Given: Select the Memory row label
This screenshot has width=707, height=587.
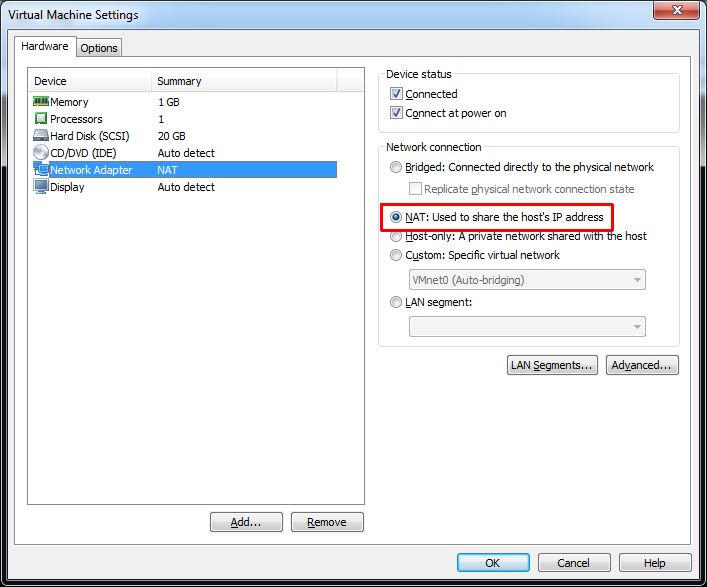Looking at the screenshot, I should pyautogui.click(x=69, y=102).
